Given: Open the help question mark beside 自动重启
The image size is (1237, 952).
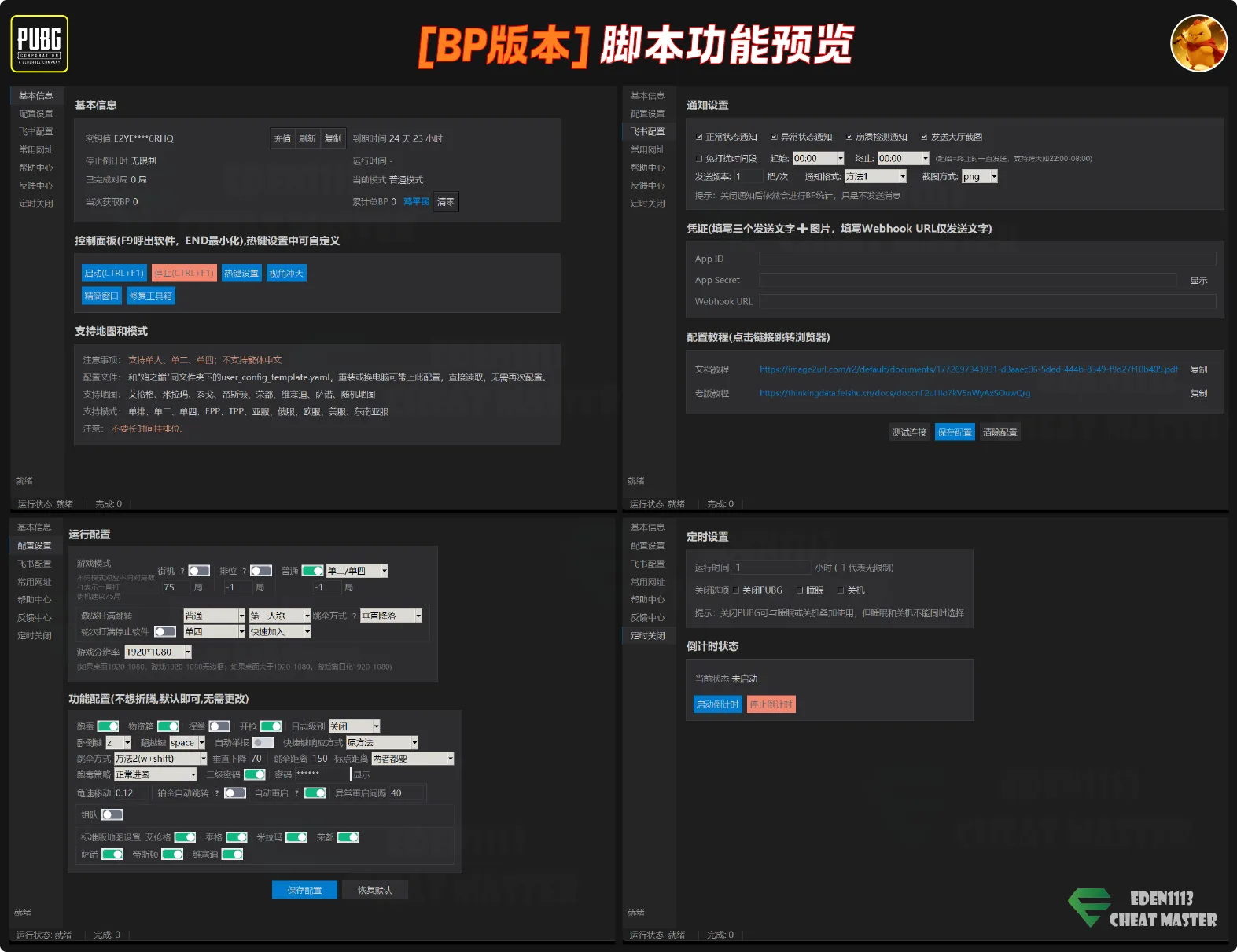Looking at the screenshot, I should point(296,793).
